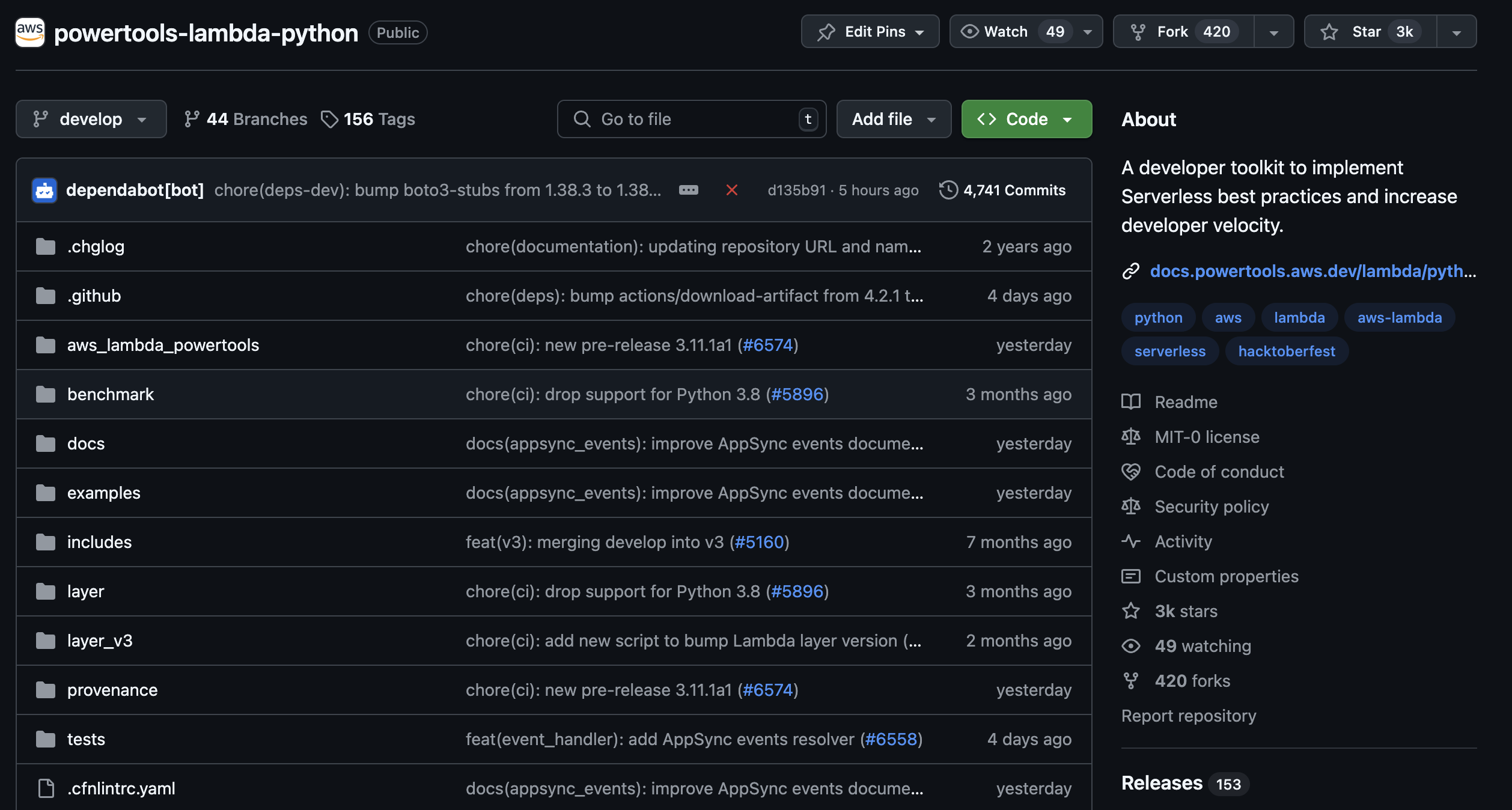Click the forks icon in About sidebar
The height and width of the screenshot is (810, 1512).
tap(1131, 681)
